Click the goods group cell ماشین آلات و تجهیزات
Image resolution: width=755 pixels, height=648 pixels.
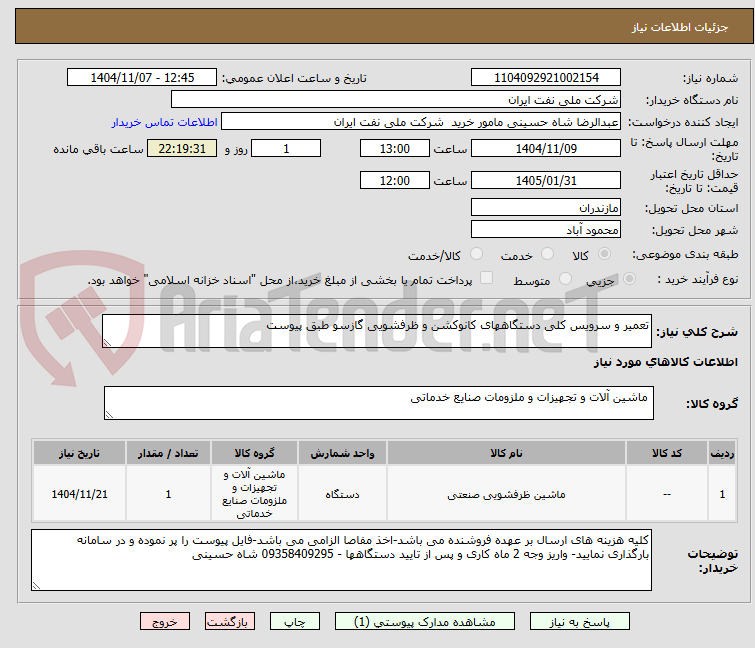tap(254, 494)
